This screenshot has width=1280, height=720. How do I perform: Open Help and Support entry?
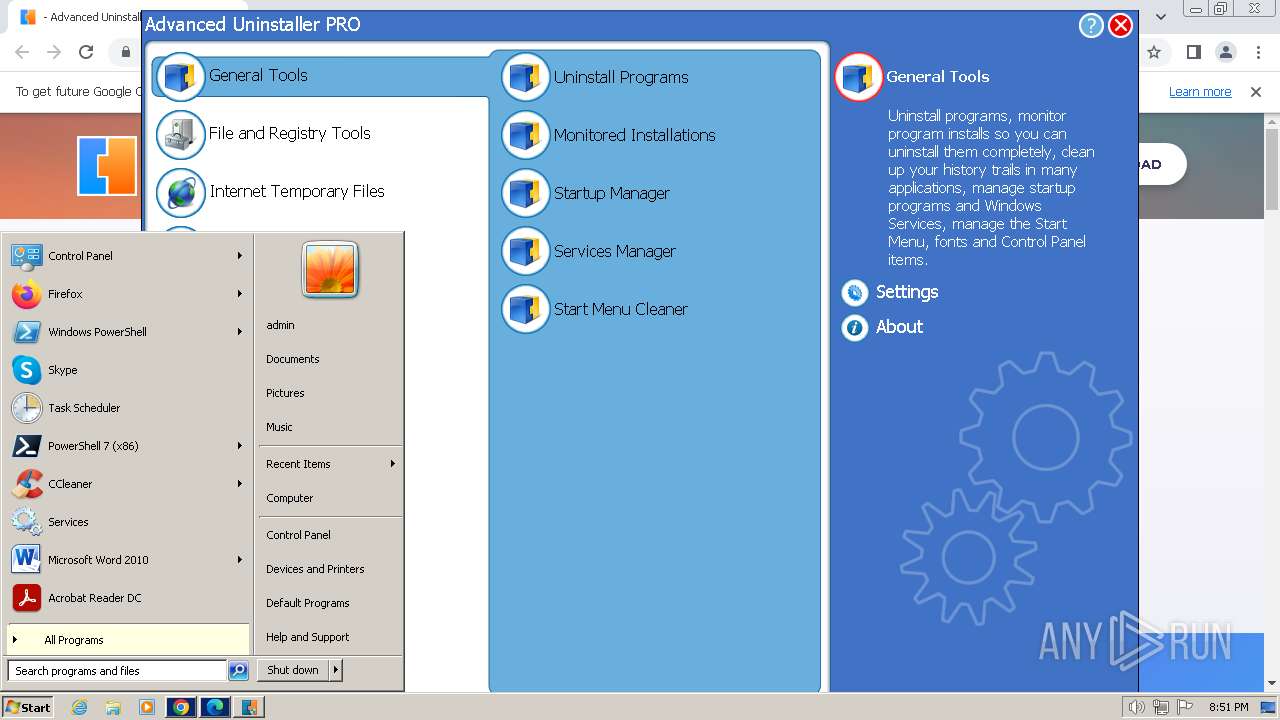click(308, 637)
